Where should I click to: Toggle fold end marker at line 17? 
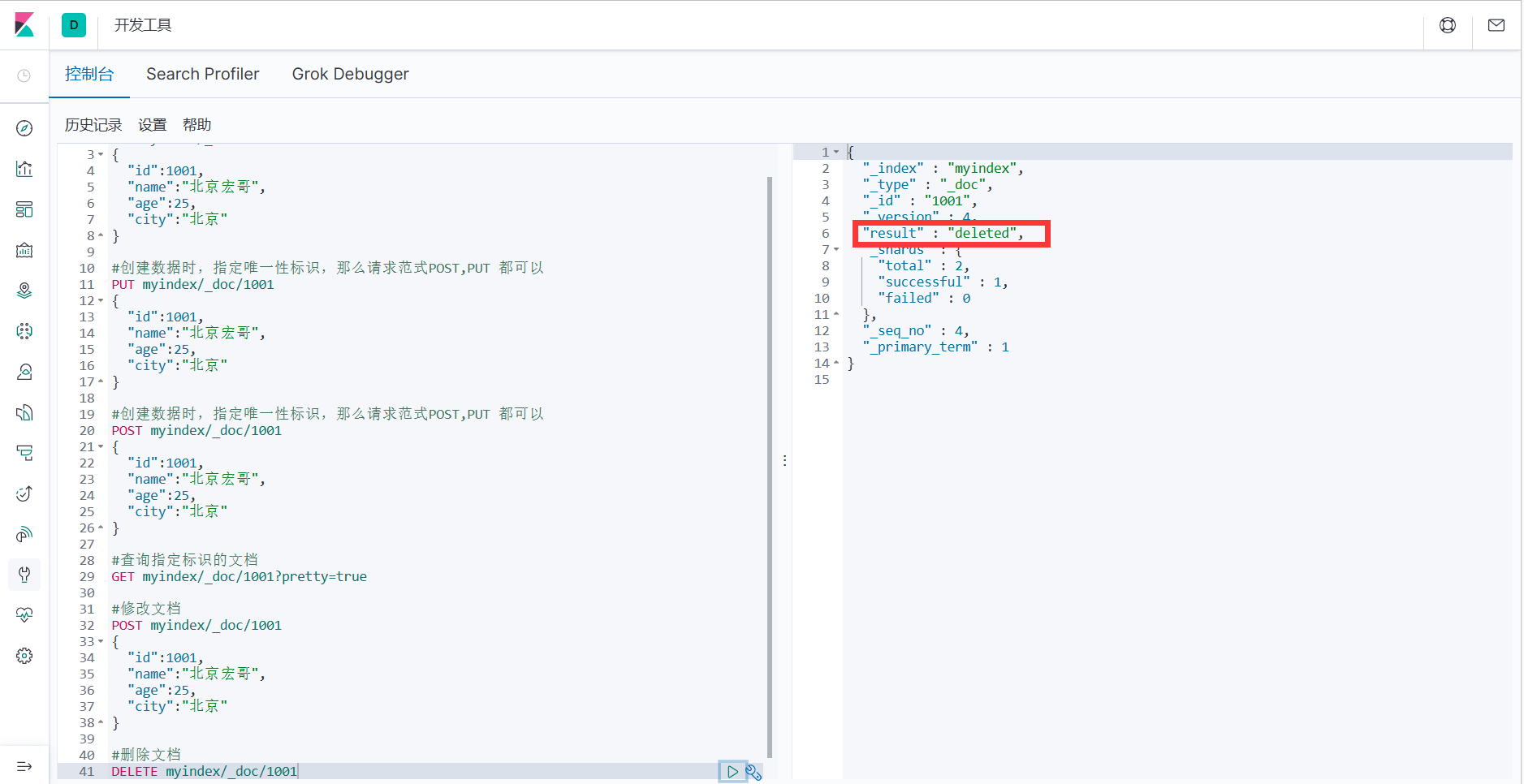[x=101, y=381]
